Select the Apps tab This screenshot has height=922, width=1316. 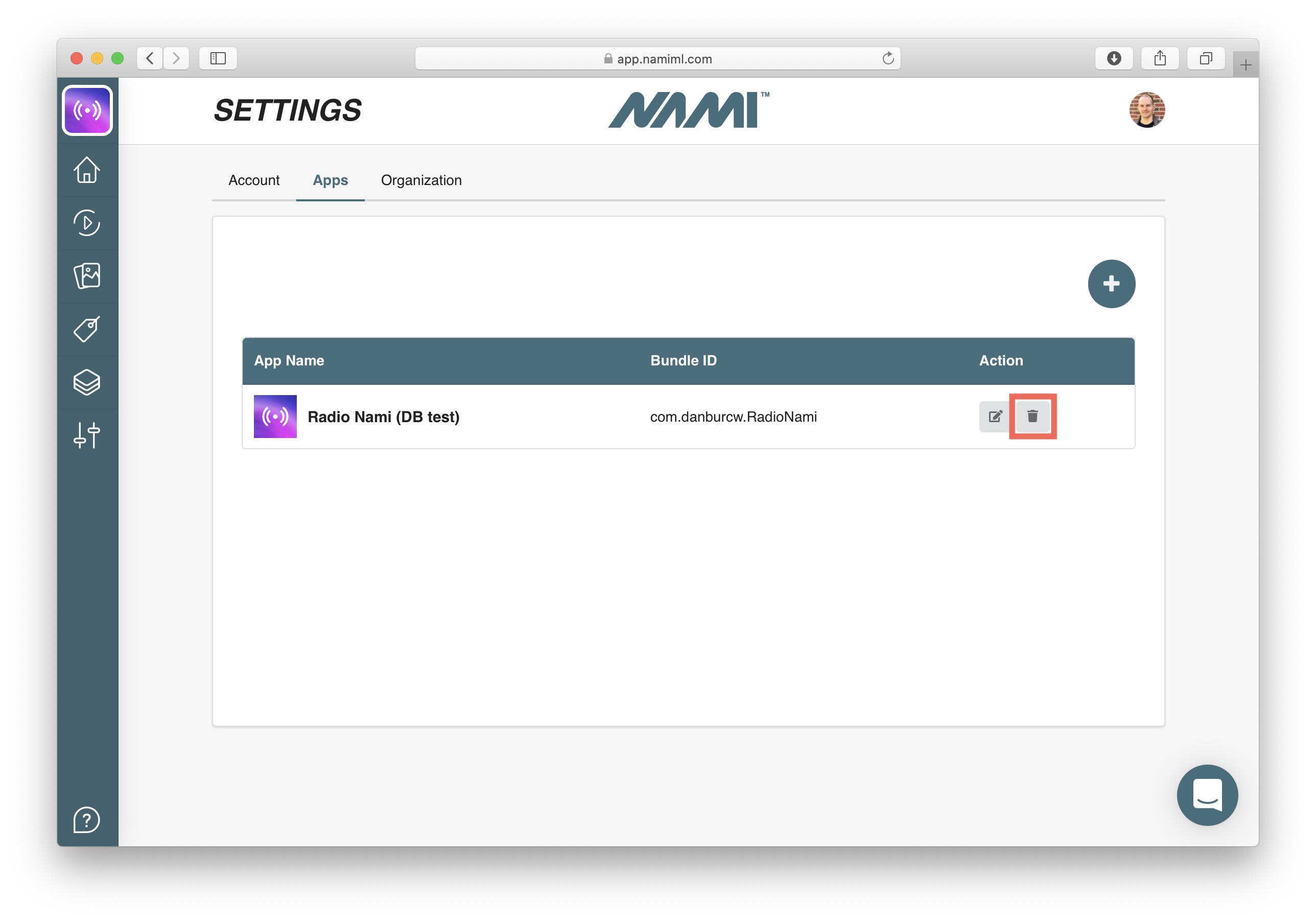pos(330,180)
